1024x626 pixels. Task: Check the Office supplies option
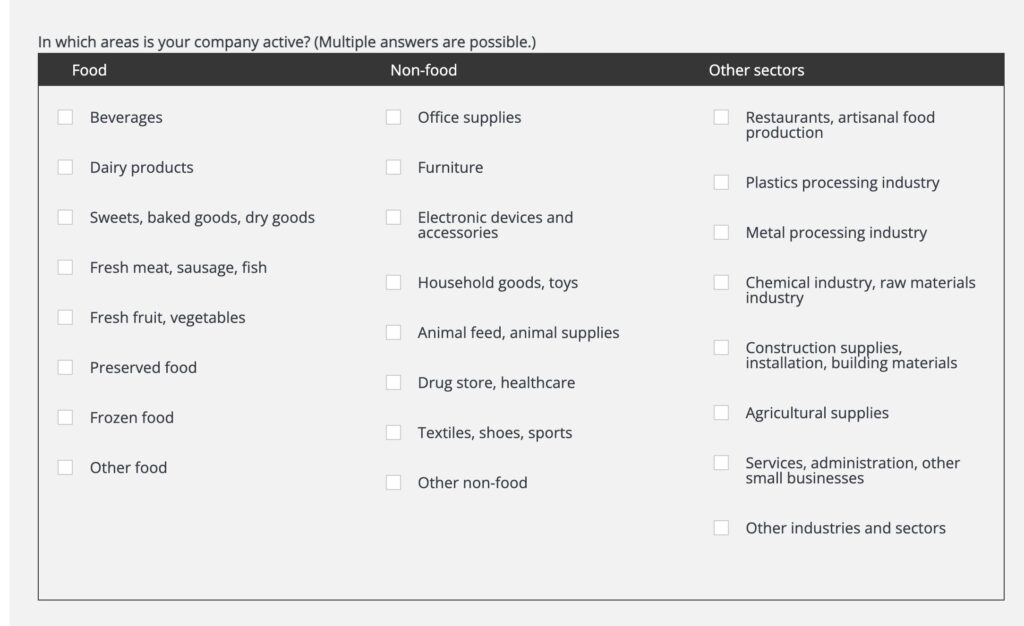393,117
